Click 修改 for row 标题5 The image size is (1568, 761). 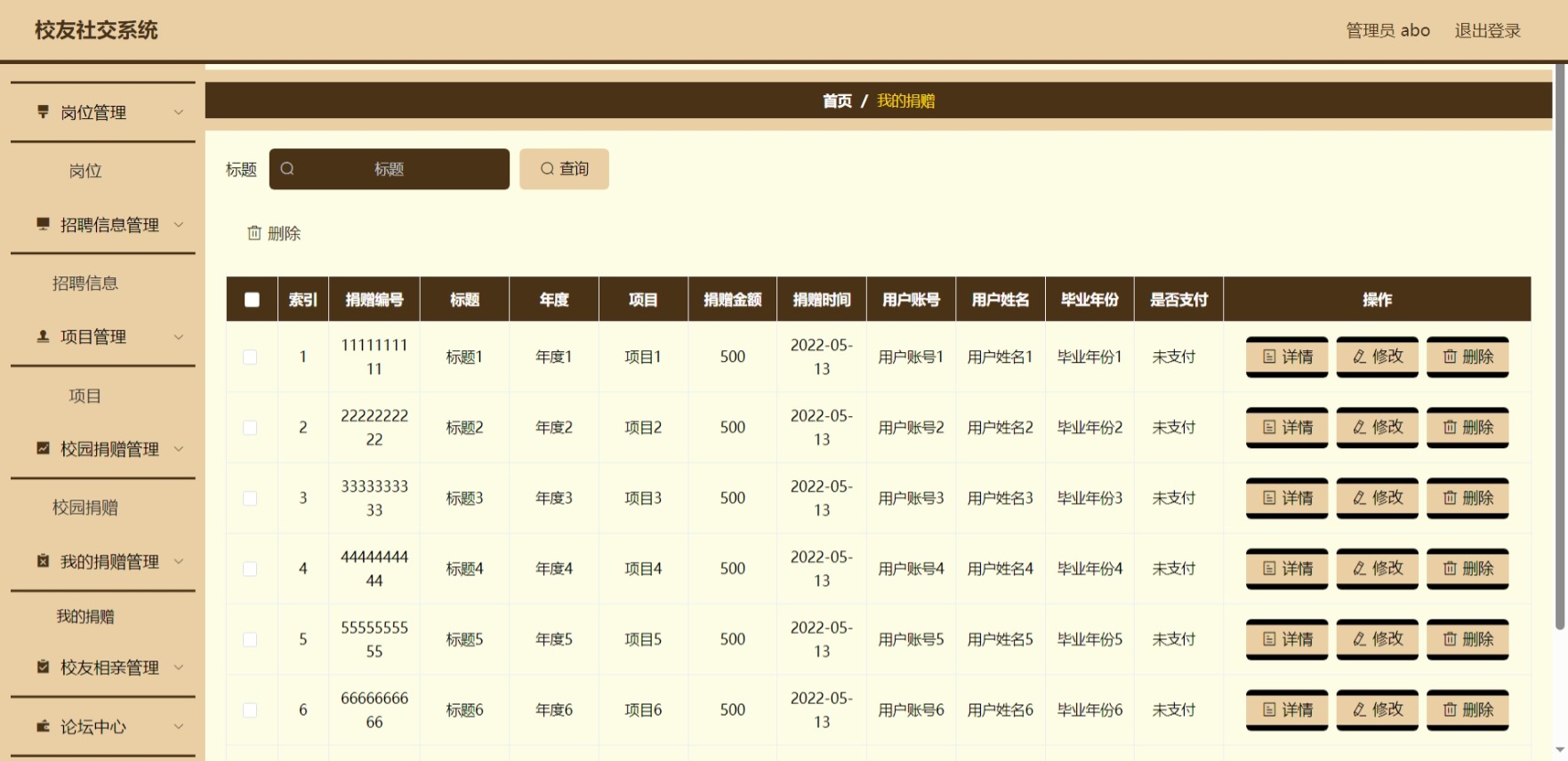(1377, 639)
